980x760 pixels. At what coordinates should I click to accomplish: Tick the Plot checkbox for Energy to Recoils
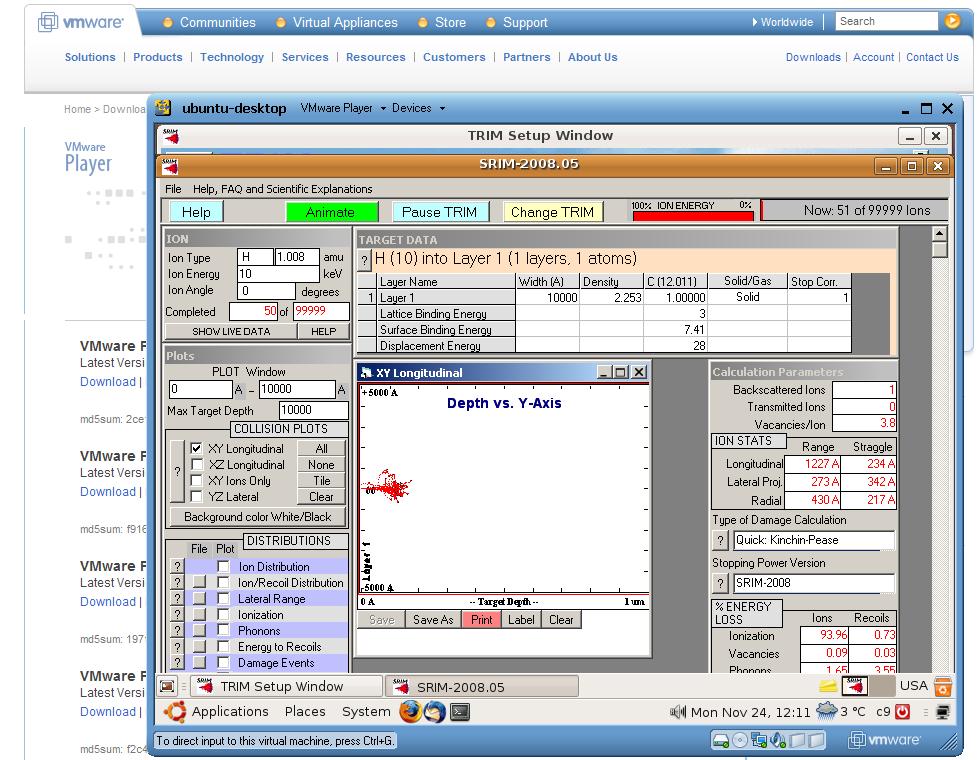(x=223, y=646)
